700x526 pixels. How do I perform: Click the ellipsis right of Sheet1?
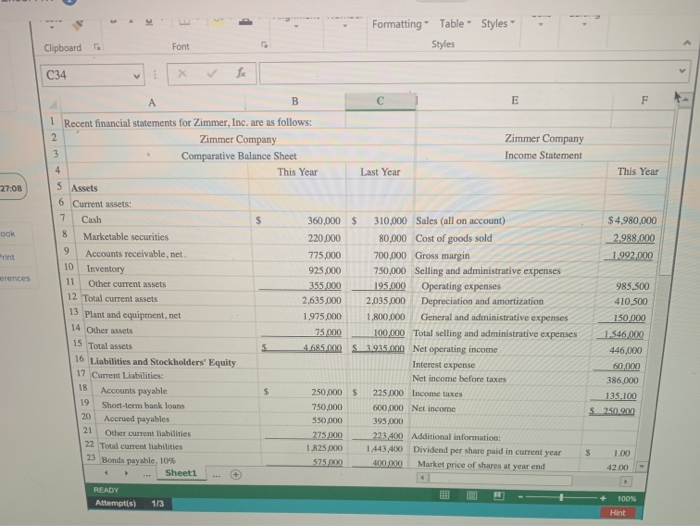coord(216,475)
